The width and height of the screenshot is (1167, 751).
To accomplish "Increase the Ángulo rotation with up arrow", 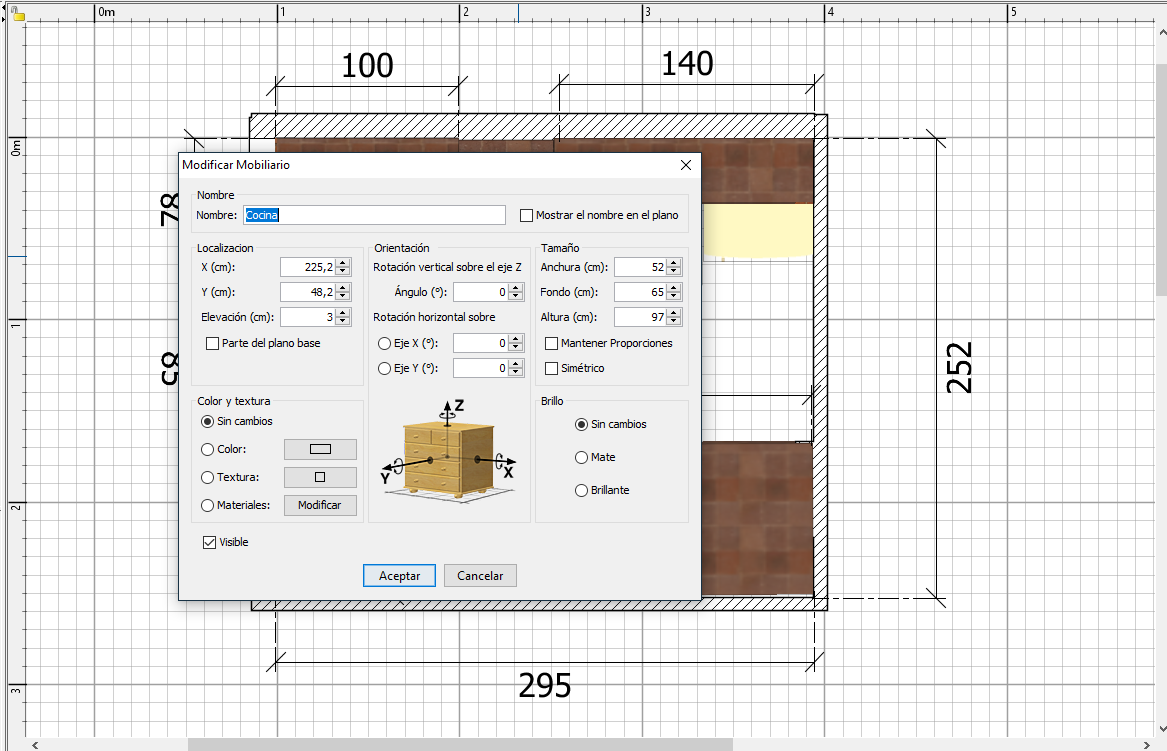I will [516, 288].
